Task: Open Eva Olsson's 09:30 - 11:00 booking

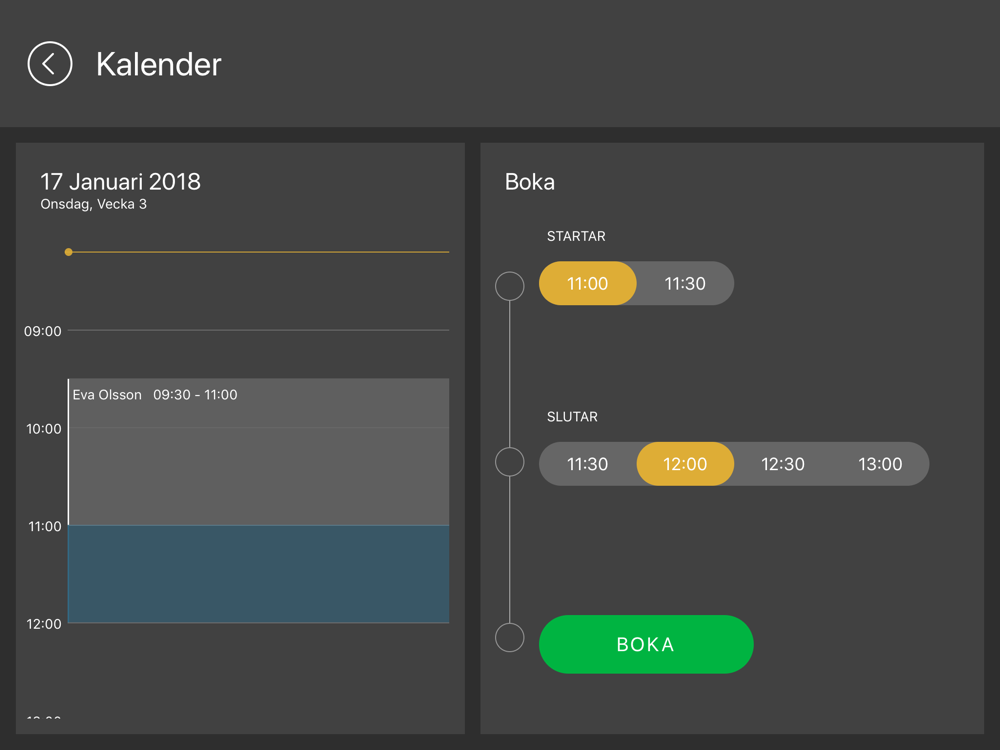Action: click(258, 451)
